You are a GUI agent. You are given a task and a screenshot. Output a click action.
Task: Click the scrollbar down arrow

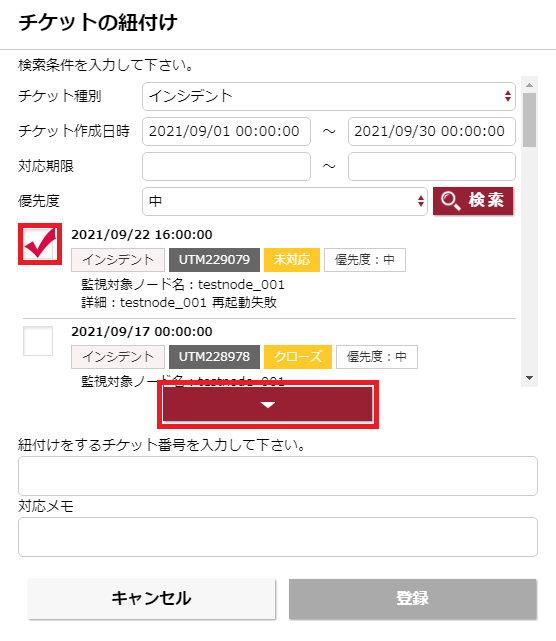pos(529,378)
